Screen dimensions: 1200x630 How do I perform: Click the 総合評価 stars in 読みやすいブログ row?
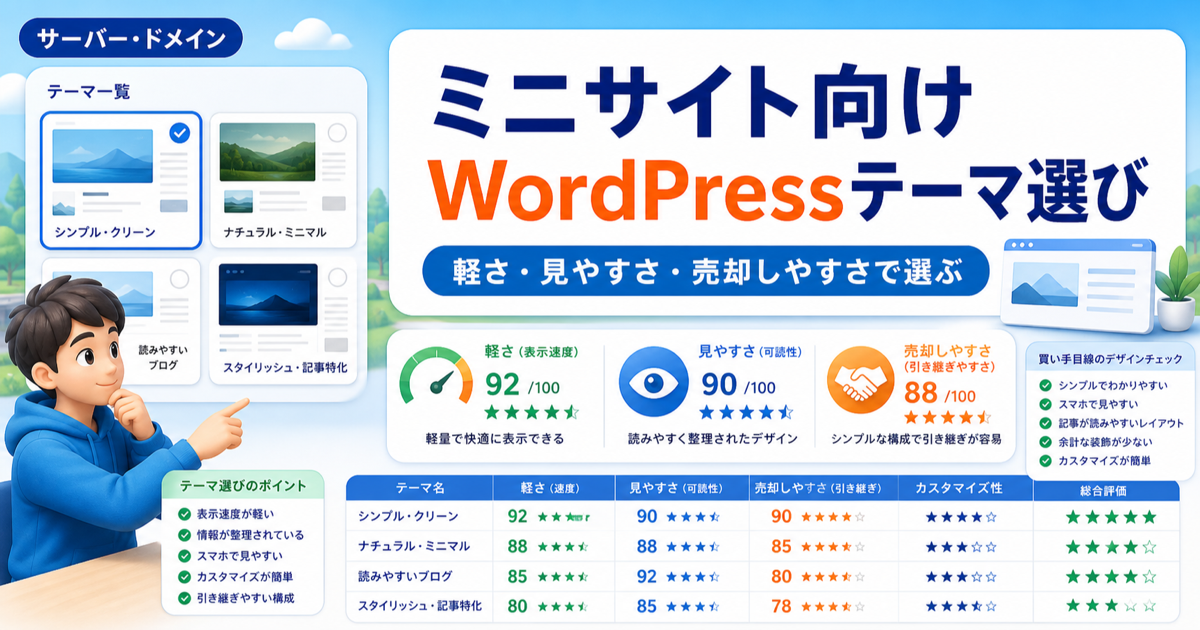pyautogui.click(x=1110, y=577)
